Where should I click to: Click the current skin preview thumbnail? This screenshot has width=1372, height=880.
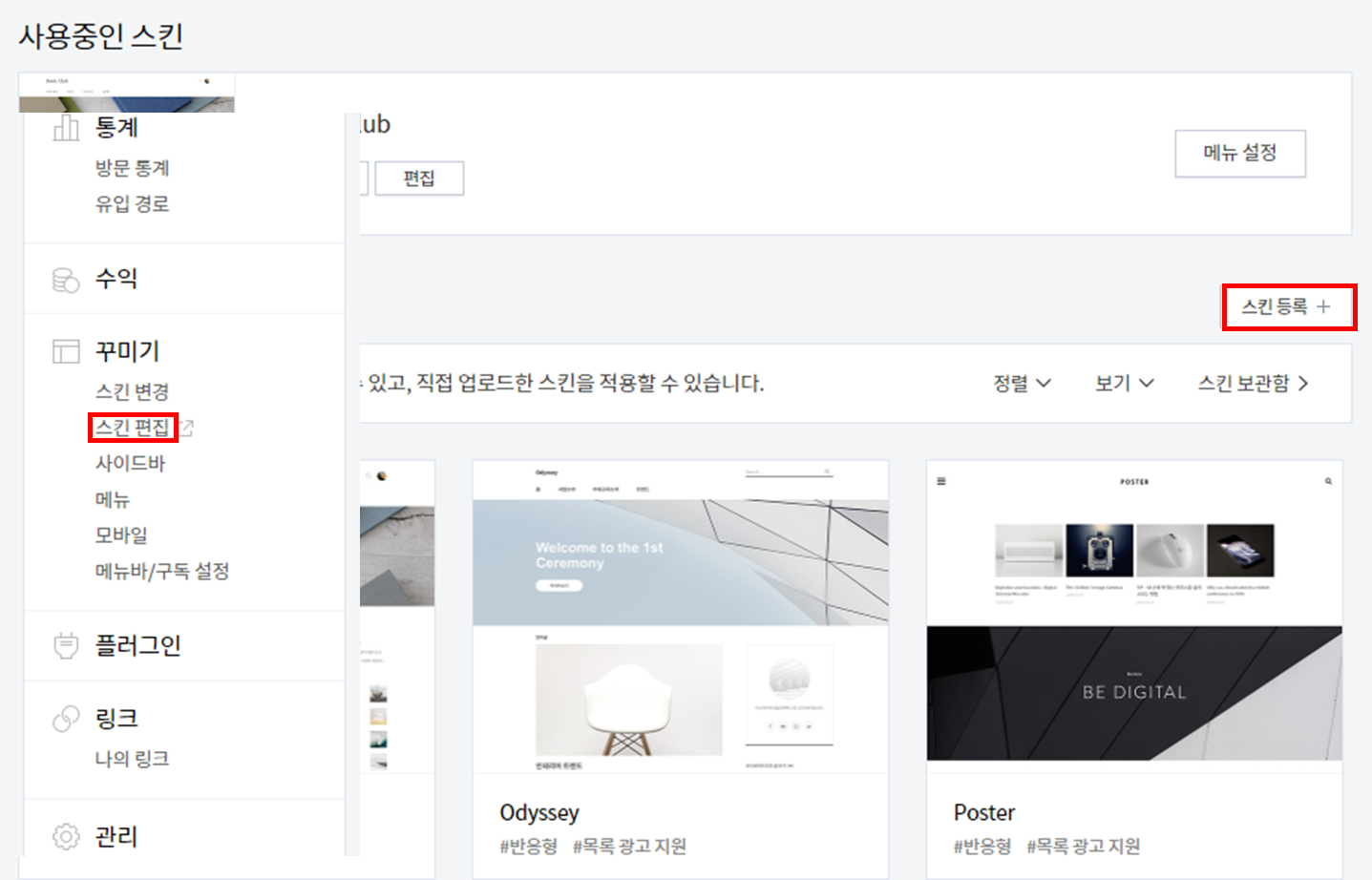pos(127,93)
